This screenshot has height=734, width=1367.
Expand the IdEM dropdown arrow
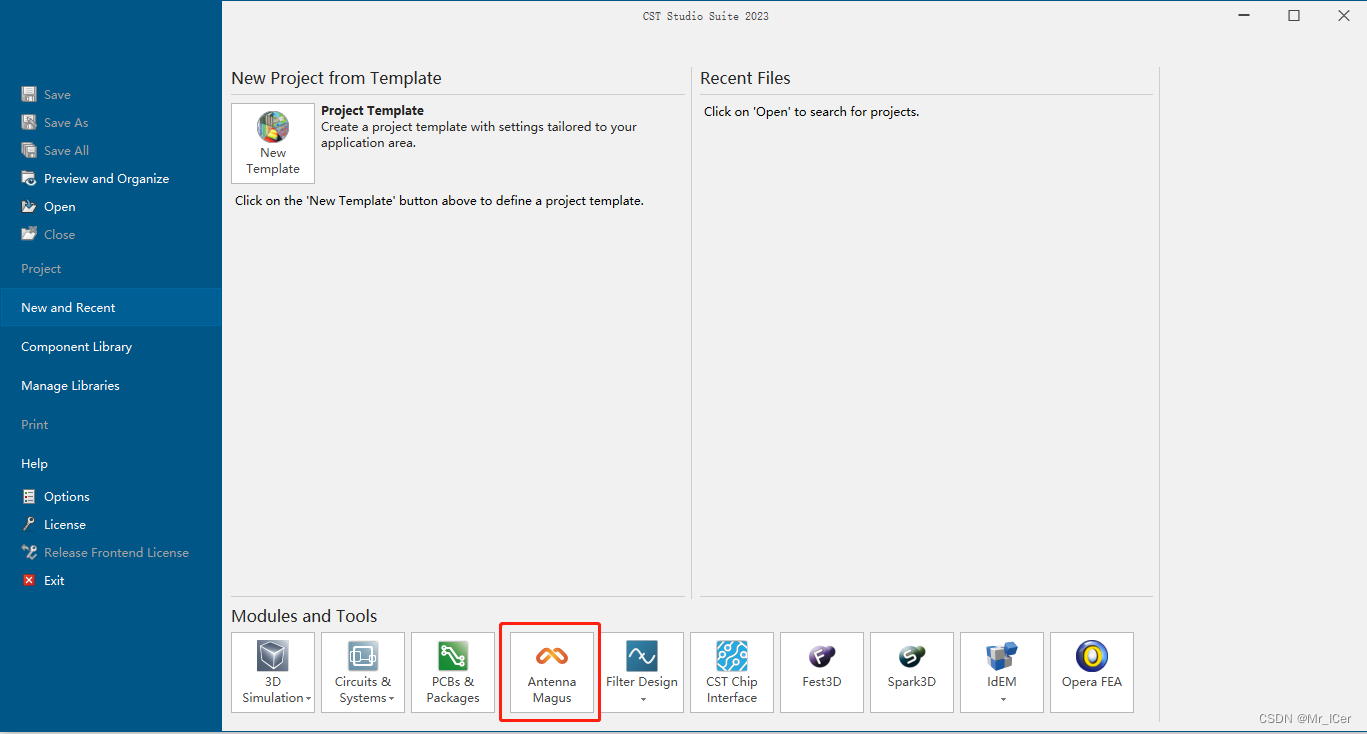click(1003, 700)
